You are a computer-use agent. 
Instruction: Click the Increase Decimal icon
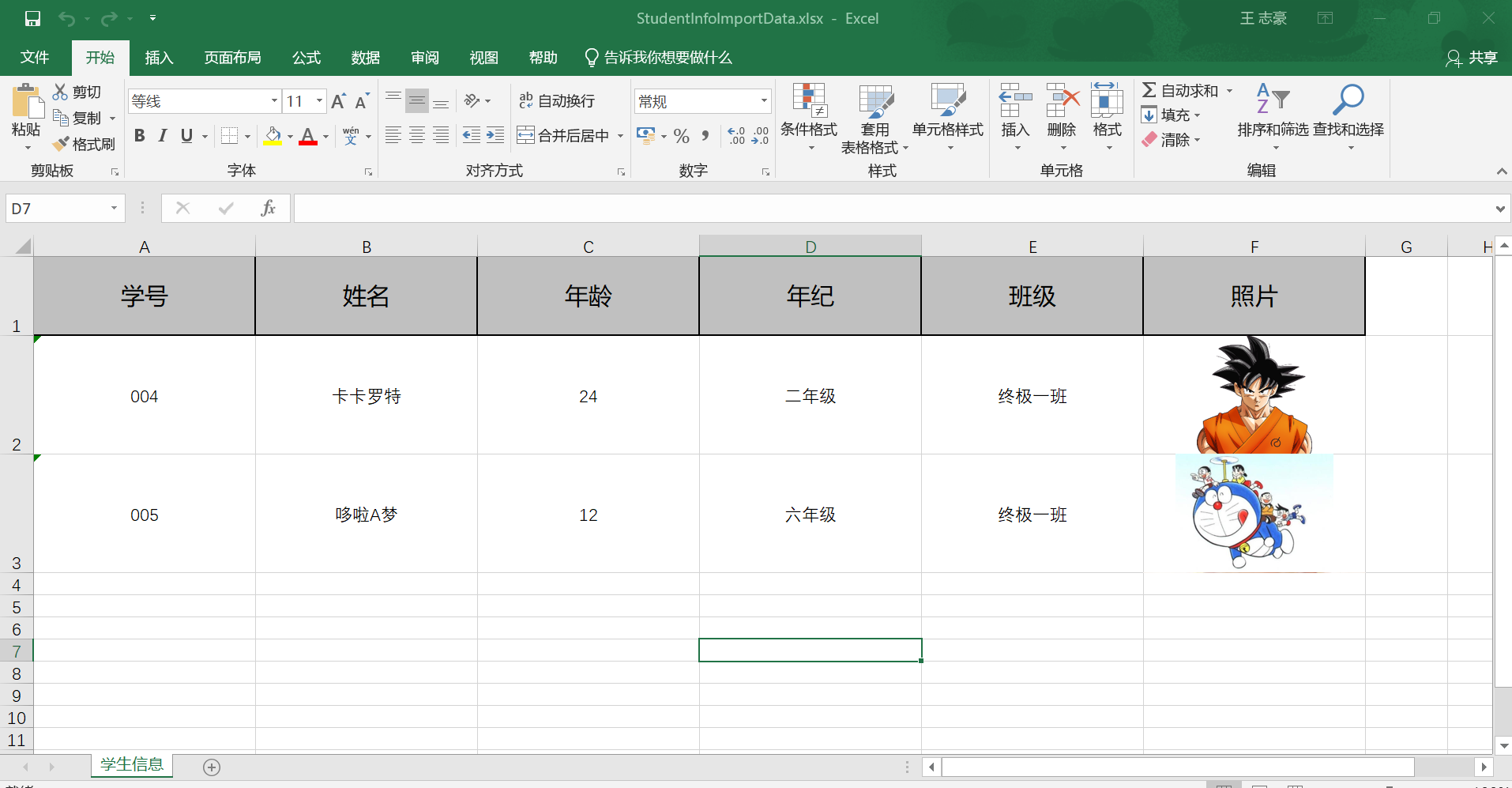[737, 135]
